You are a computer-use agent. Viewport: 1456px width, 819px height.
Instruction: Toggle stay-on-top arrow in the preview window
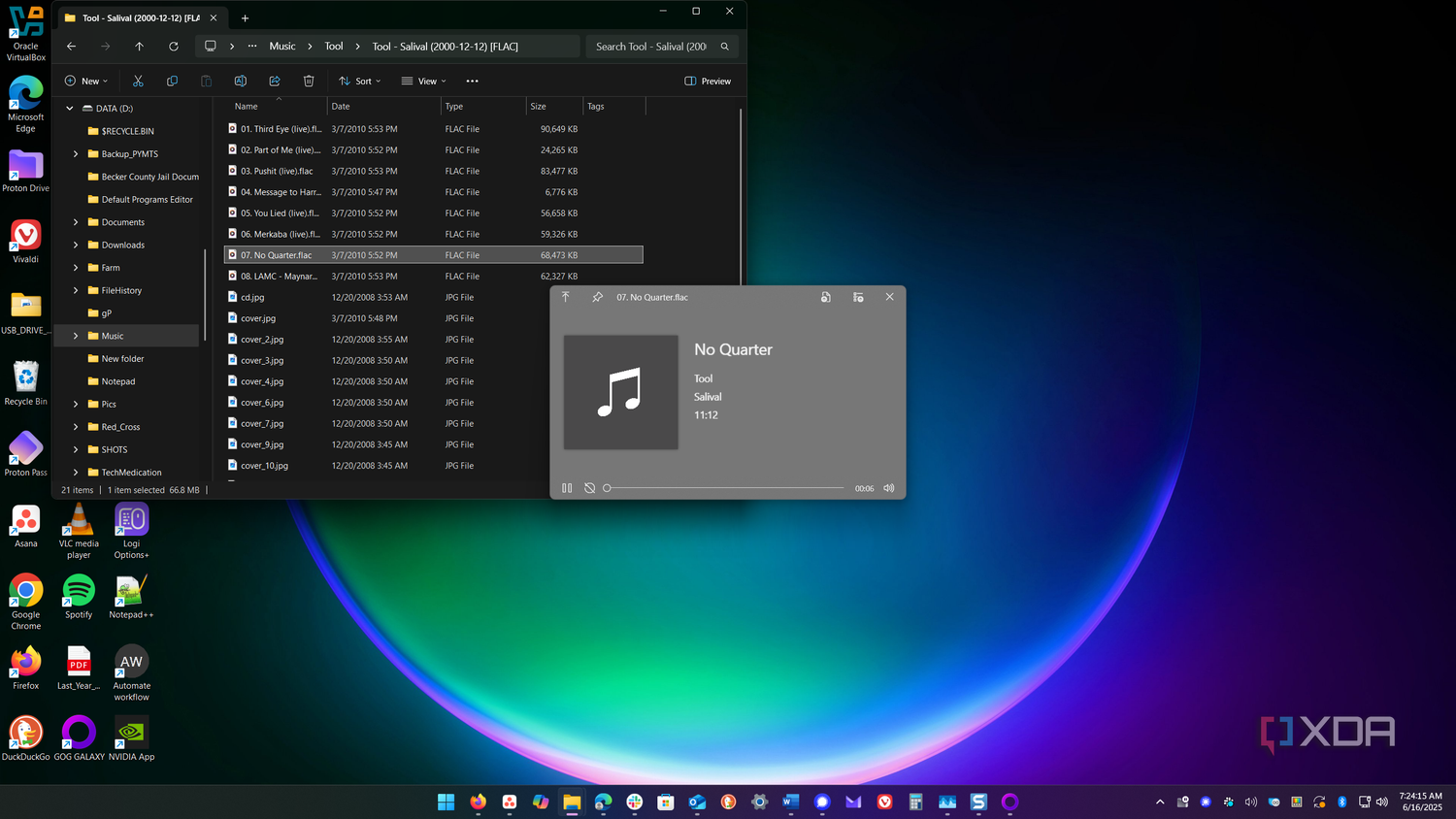click(566, 297)
